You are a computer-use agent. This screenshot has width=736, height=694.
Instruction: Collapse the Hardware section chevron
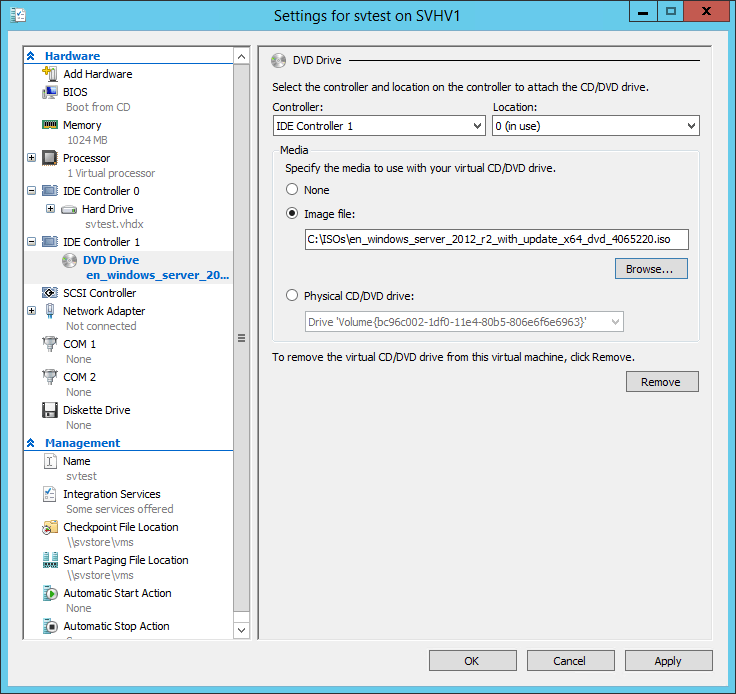31,56
